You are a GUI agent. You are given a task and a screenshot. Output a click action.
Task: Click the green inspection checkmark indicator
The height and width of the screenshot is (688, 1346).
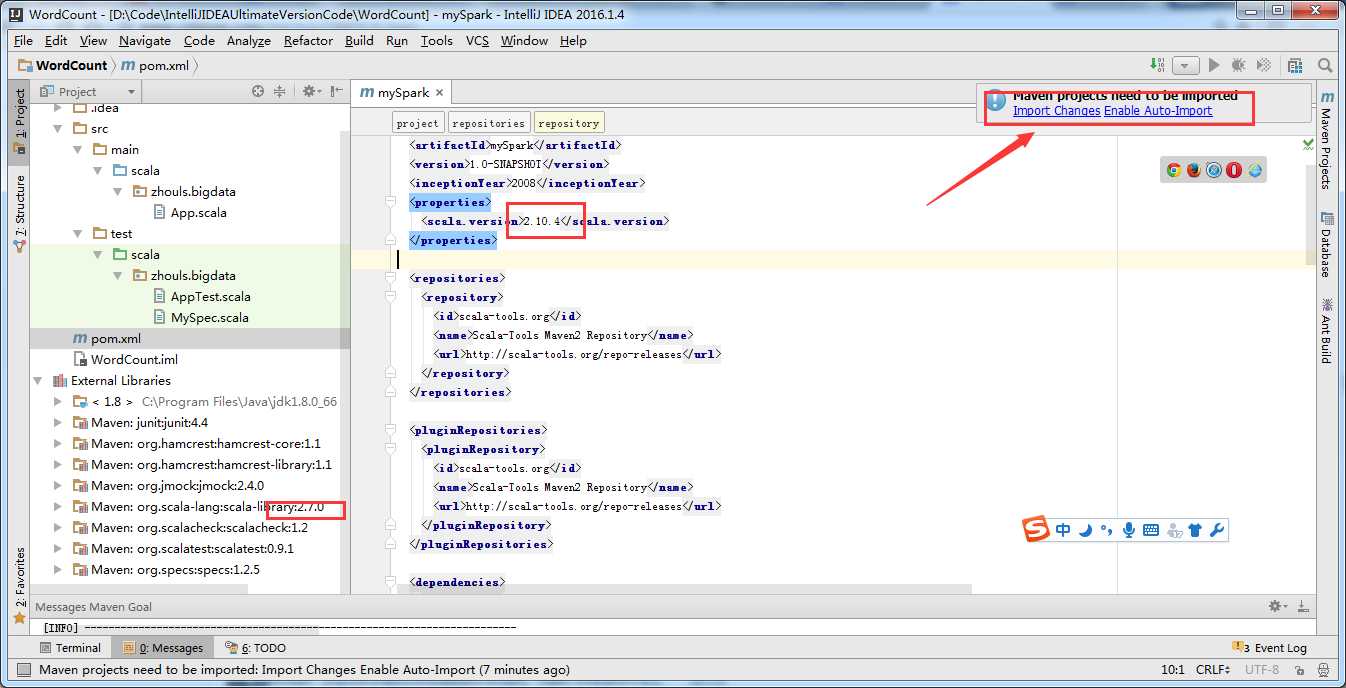point(1309,144)
